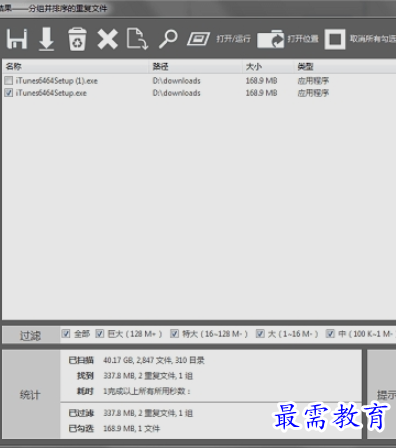Toggle the 巨大 (128 M+) filter checkbox

click(x=100, y=334)
